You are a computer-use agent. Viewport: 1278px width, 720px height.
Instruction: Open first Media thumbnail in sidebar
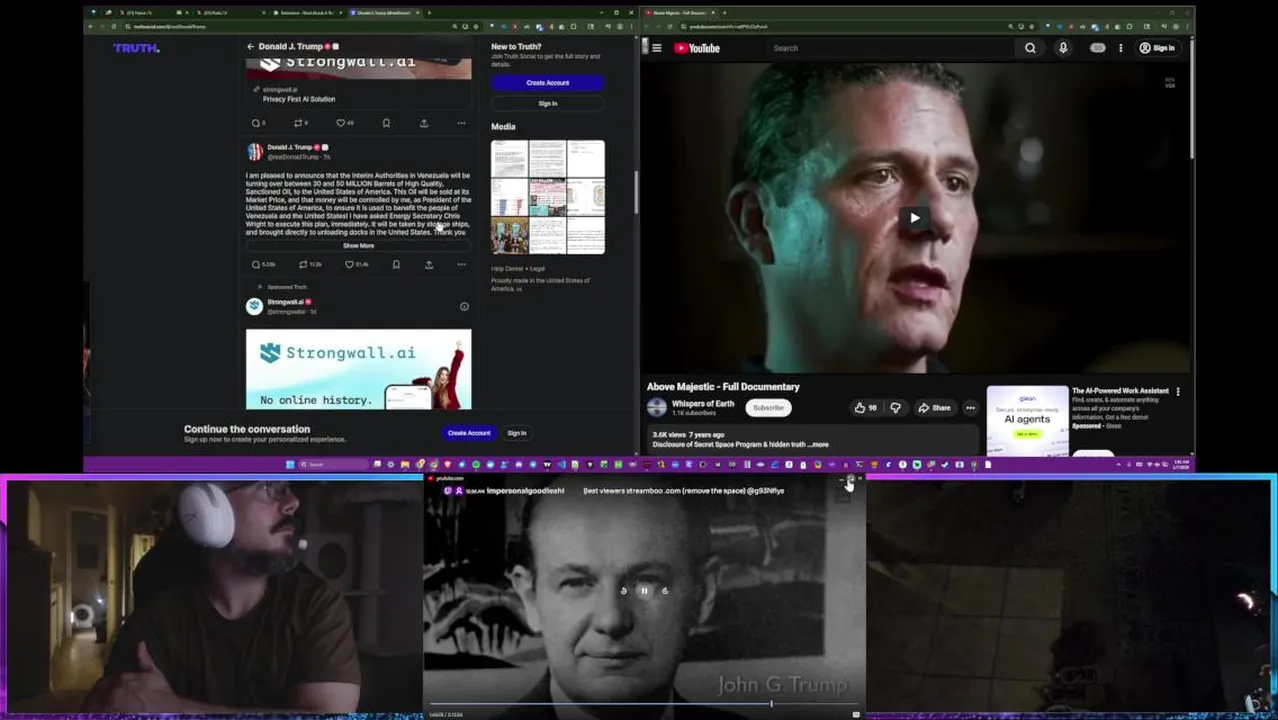509,158
